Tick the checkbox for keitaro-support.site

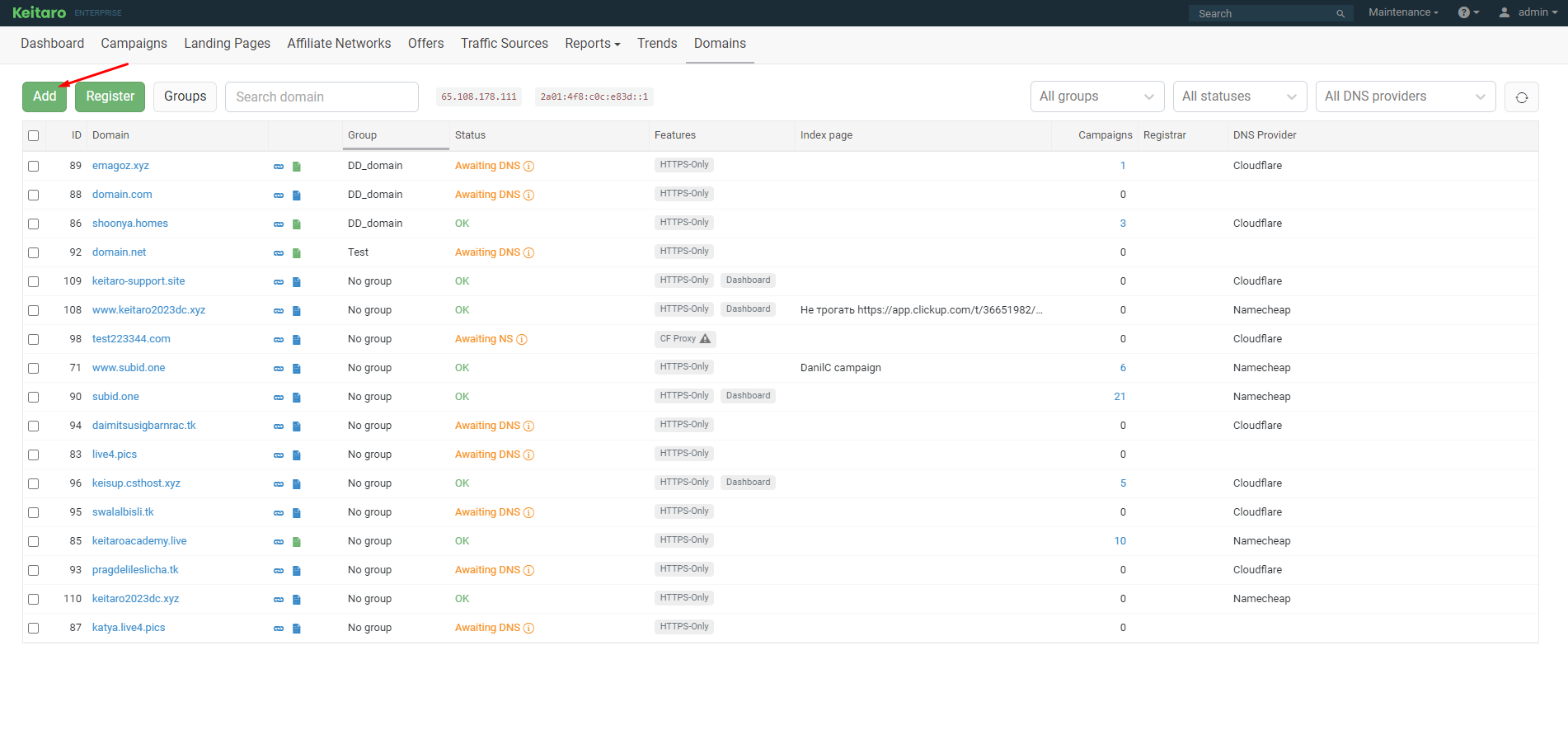point(34,281)
